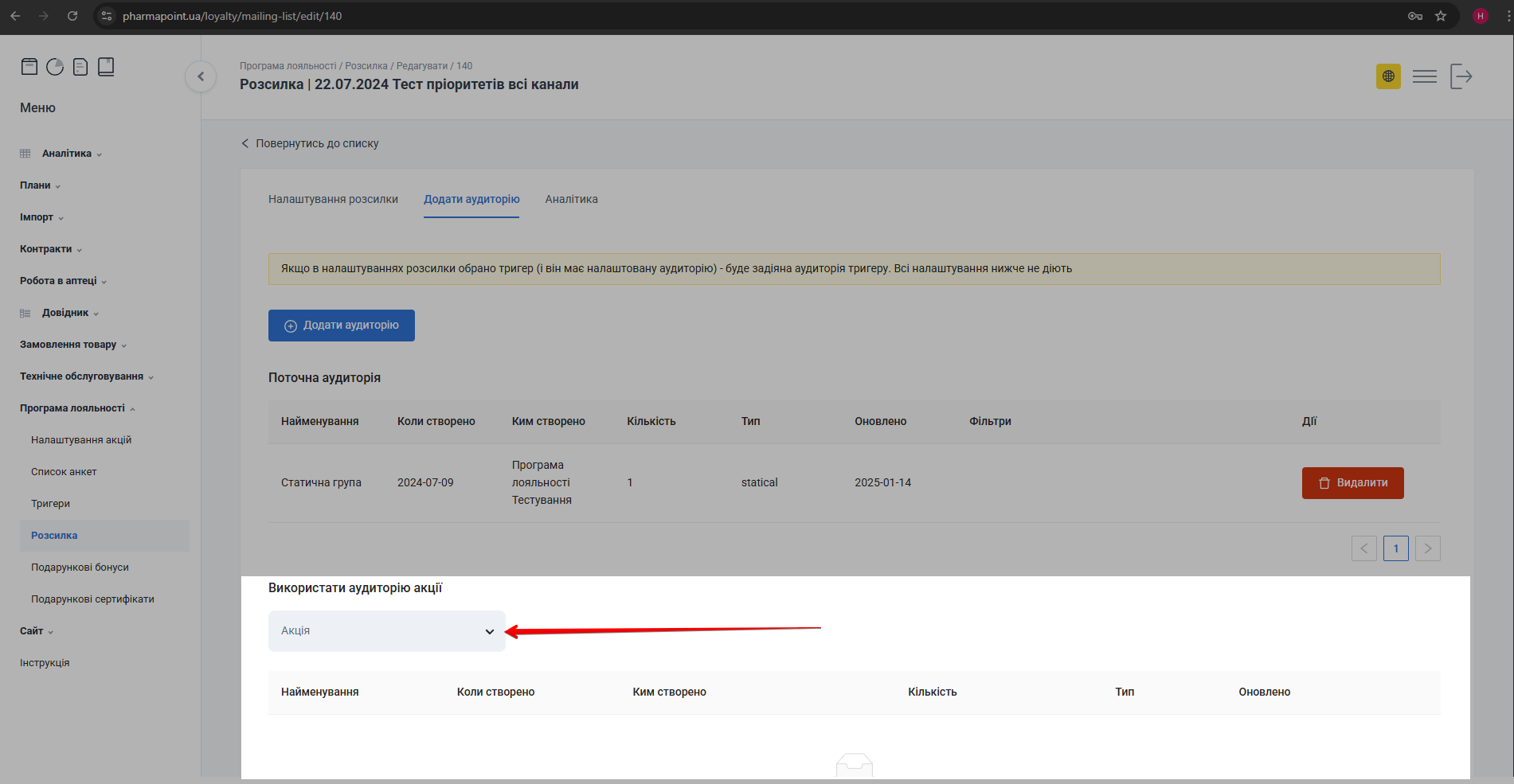Image resolution: width=1514 pixels, height=784 pixels.
Task: Open Розсилка in sidebar
Action: 54,536
